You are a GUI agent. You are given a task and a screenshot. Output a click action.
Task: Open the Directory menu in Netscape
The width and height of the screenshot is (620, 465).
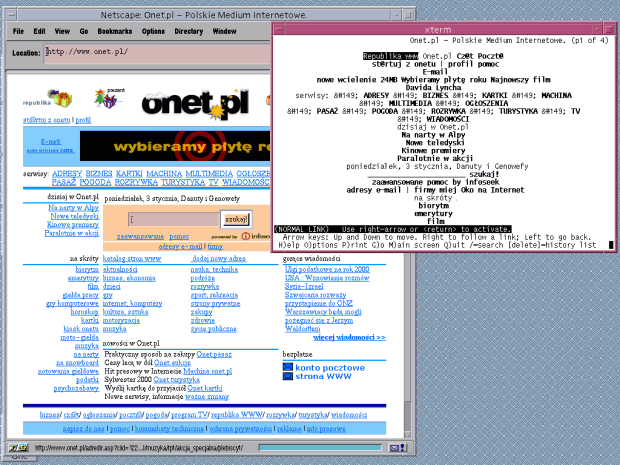point(189,31)
